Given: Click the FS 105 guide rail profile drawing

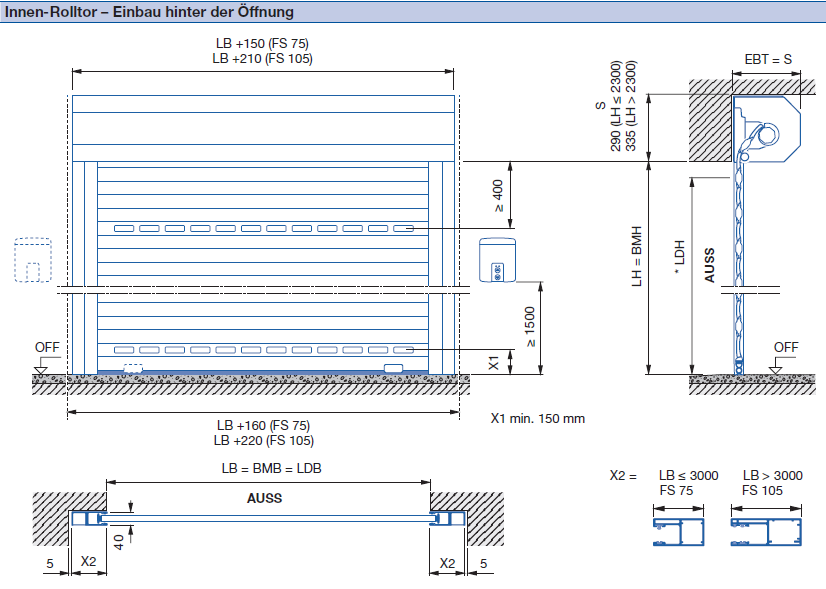Looking at the screenshot, I should tap(766, 532).
